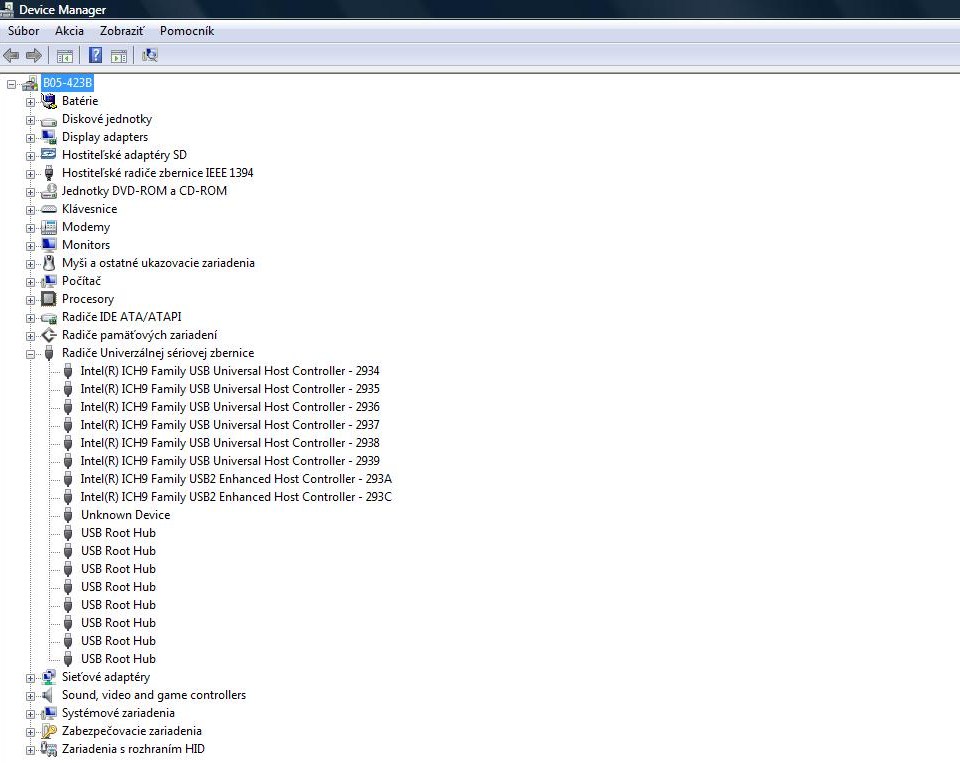Select Sound, video and game controllers
This screenshot has height=763, width=960.
(153, 695)
